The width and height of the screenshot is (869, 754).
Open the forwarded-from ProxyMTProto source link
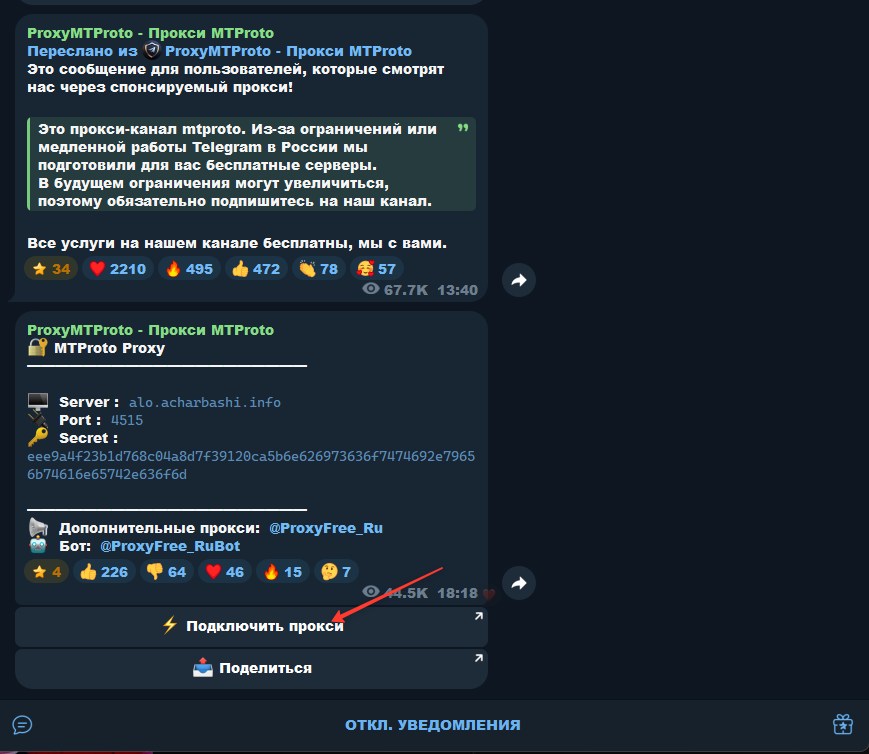click(288, 51)
